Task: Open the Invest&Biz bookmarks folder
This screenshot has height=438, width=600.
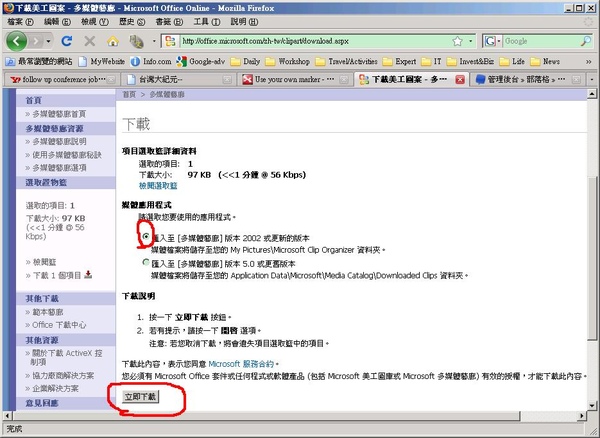Action: [x=471, y=61]
